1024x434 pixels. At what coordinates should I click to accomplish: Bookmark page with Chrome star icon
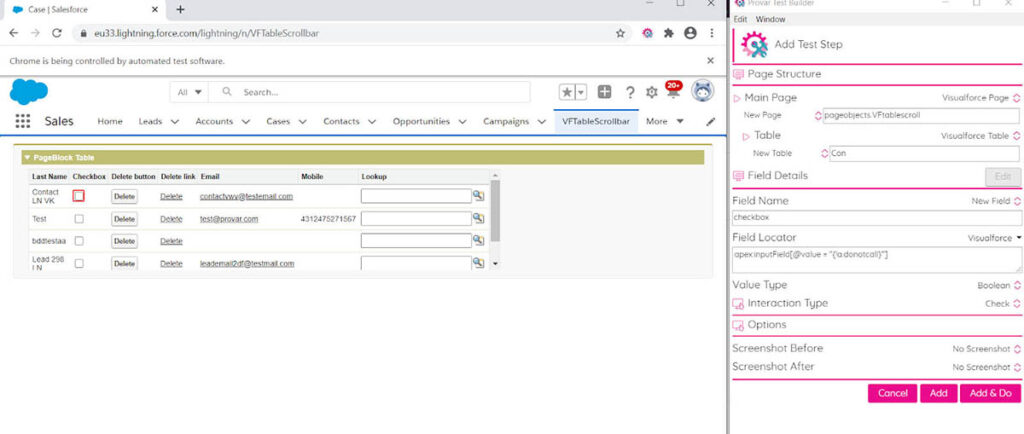click(620, 33)
